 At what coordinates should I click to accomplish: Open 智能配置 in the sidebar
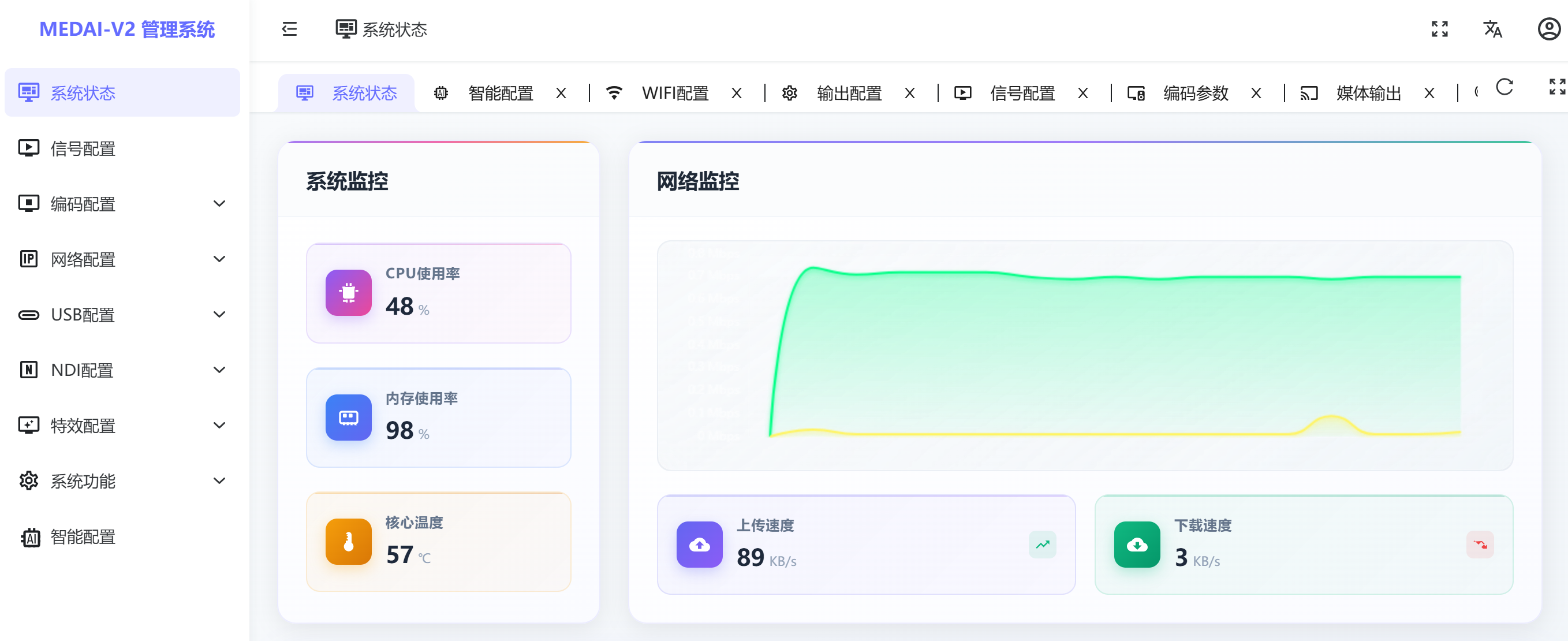pos(122,536)
